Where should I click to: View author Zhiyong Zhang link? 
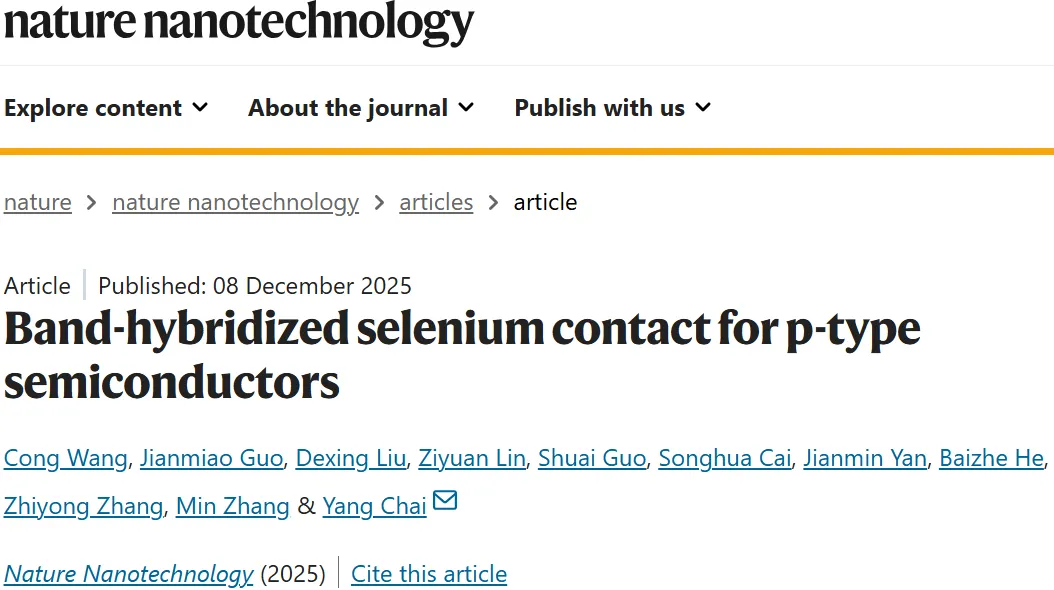[x=83, y=506]
